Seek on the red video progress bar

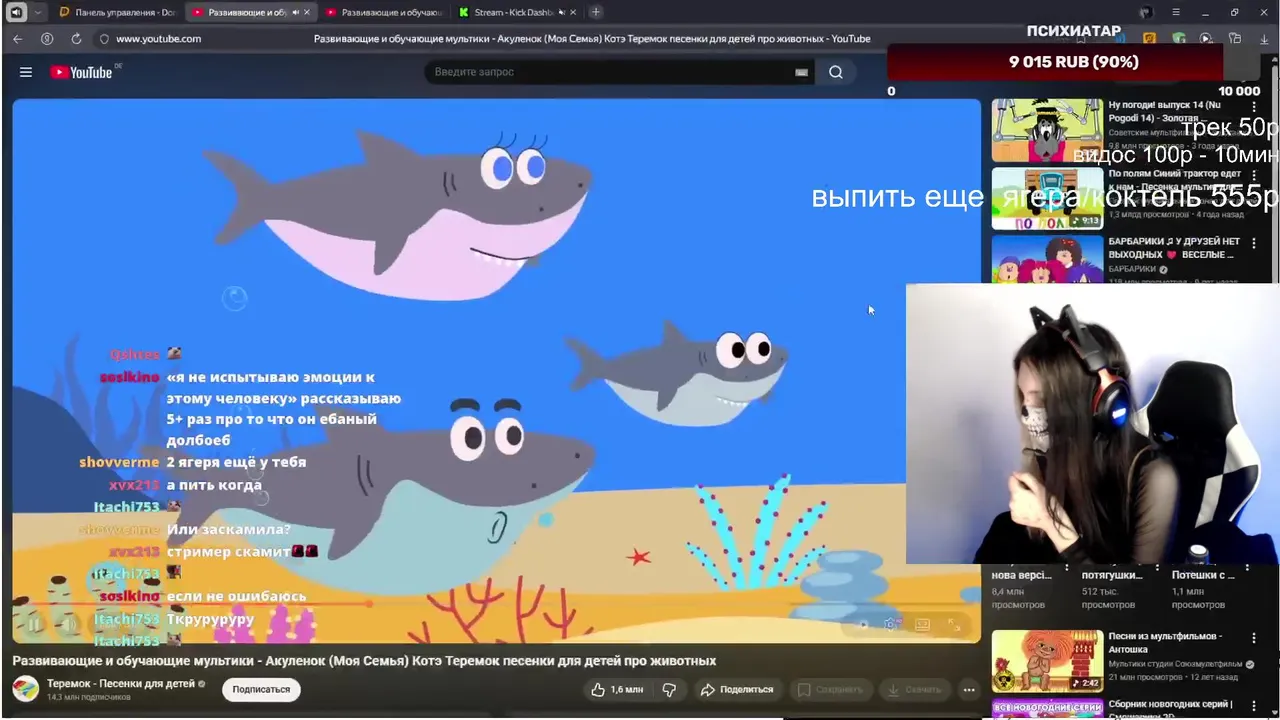tap(497, 604)
